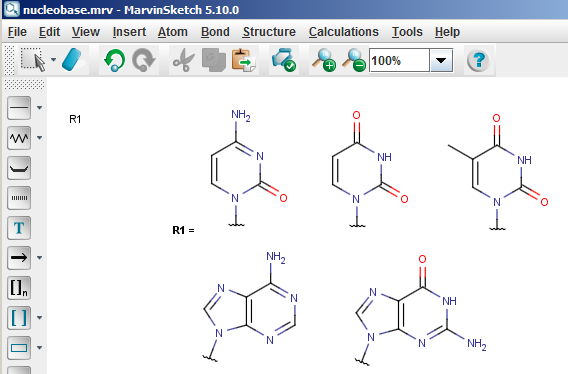The image size is (568, 374).
Task: Click the Cut scissors icon
Action: click(184, 60)
